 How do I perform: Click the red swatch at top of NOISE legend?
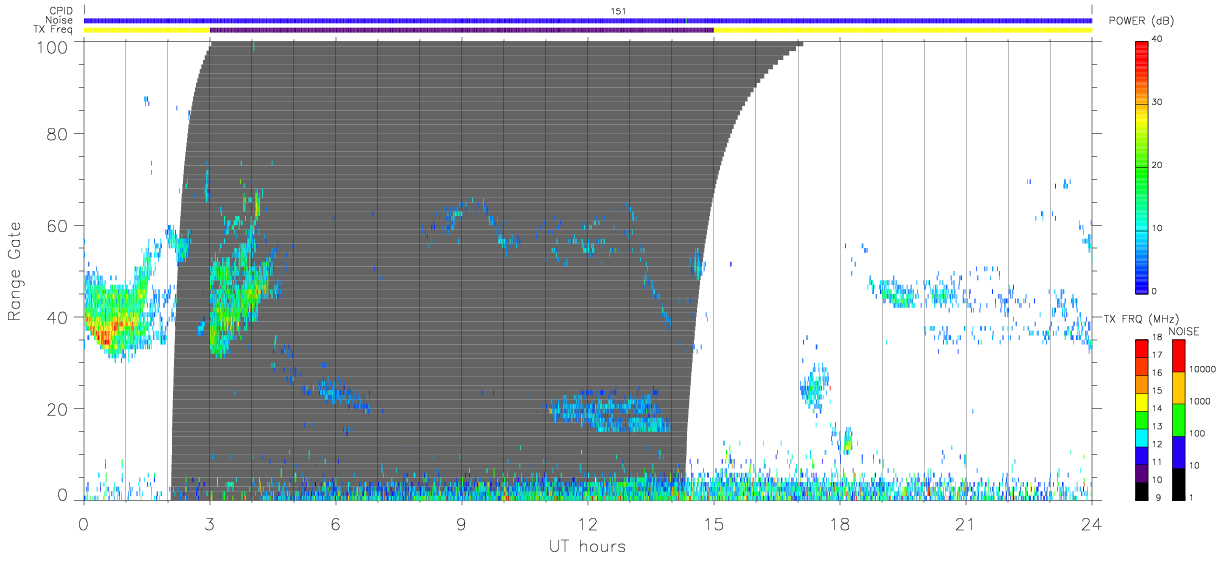click(x=1179, y=355)
